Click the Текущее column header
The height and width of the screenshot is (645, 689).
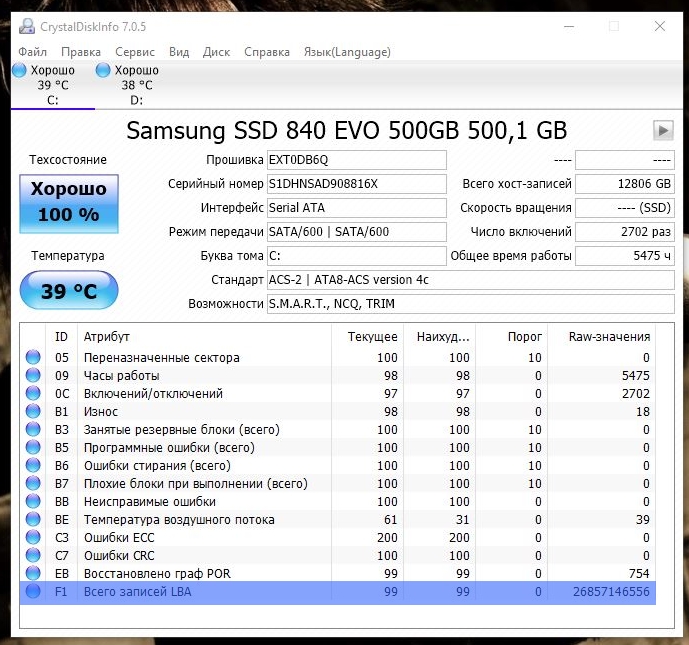[367, 337]
